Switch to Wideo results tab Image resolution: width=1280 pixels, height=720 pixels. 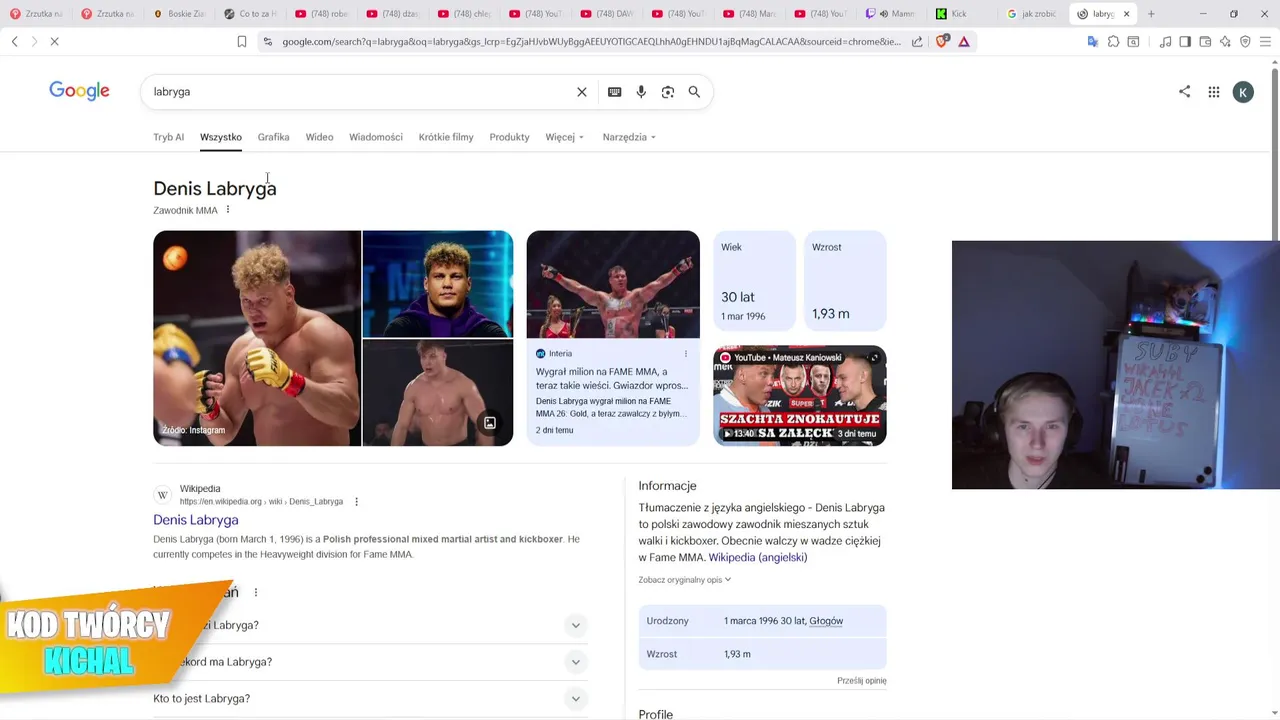pos(319,137)
